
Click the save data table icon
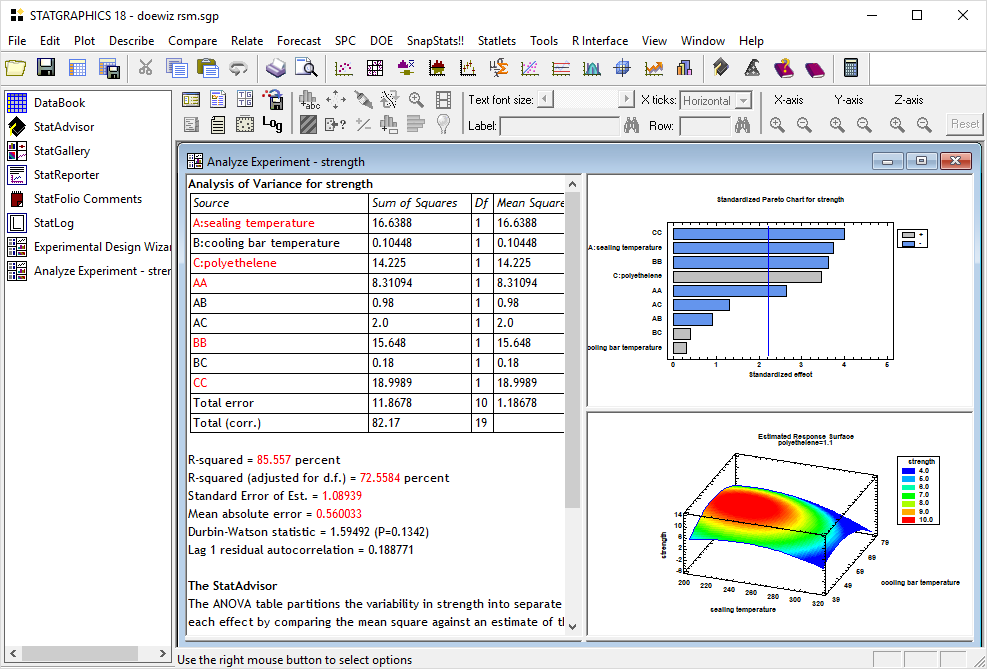(110, 68)
